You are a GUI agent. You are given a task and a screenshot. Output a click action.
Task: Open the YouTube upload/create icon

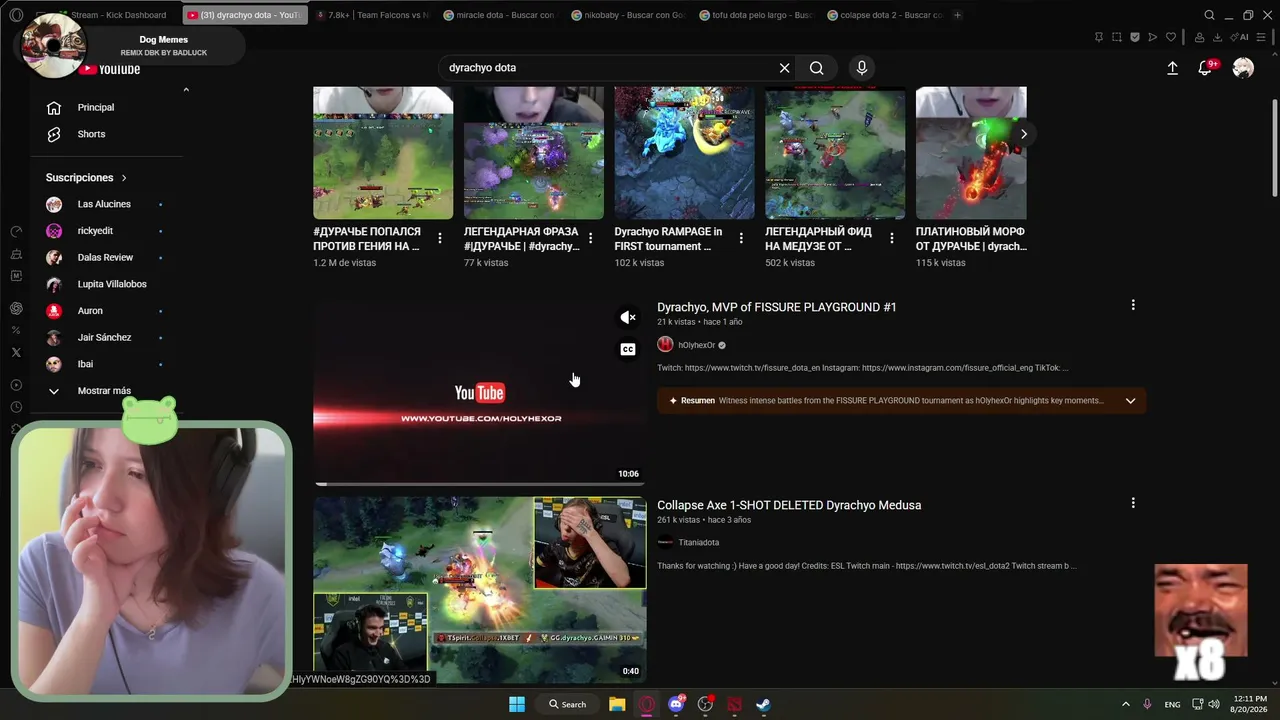(x=1172, y=68)
